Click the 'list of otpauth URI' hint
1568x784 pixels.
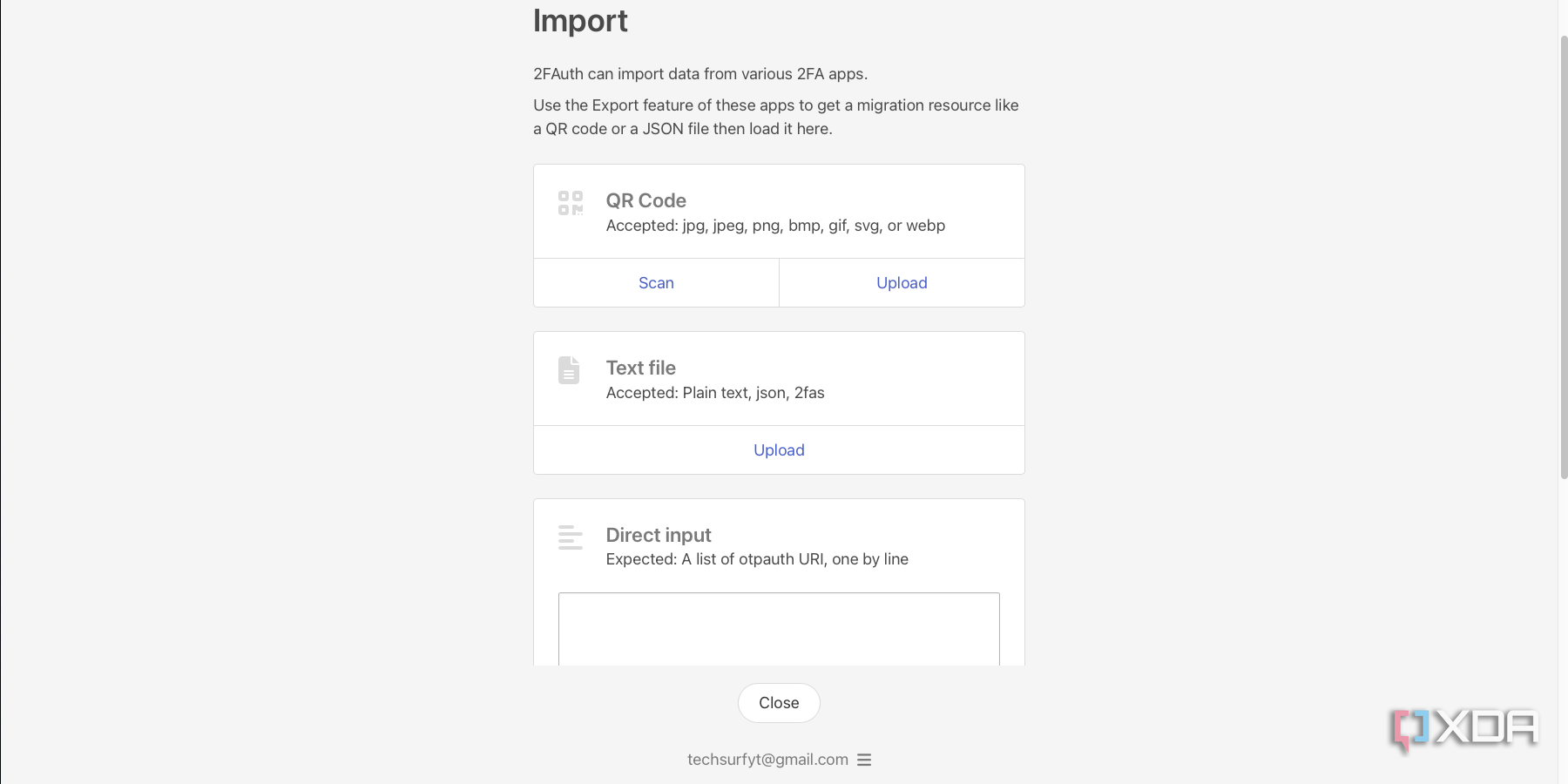[x=757, y=559]
